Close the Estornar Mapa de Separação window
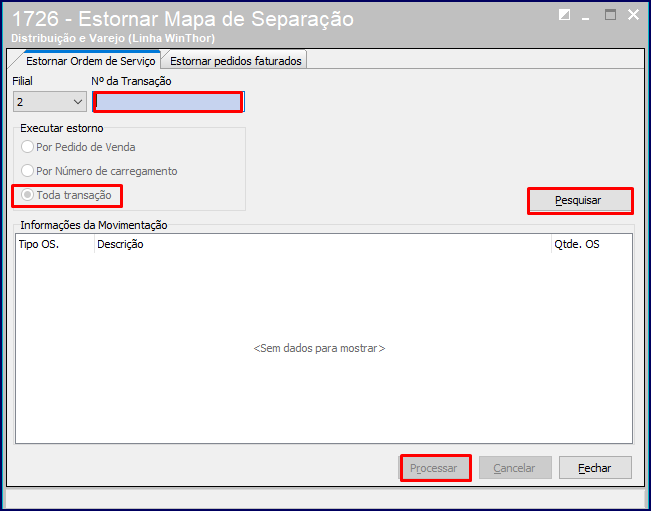The width and height of the screenshot is (651, 511). (x=634, y=15)
